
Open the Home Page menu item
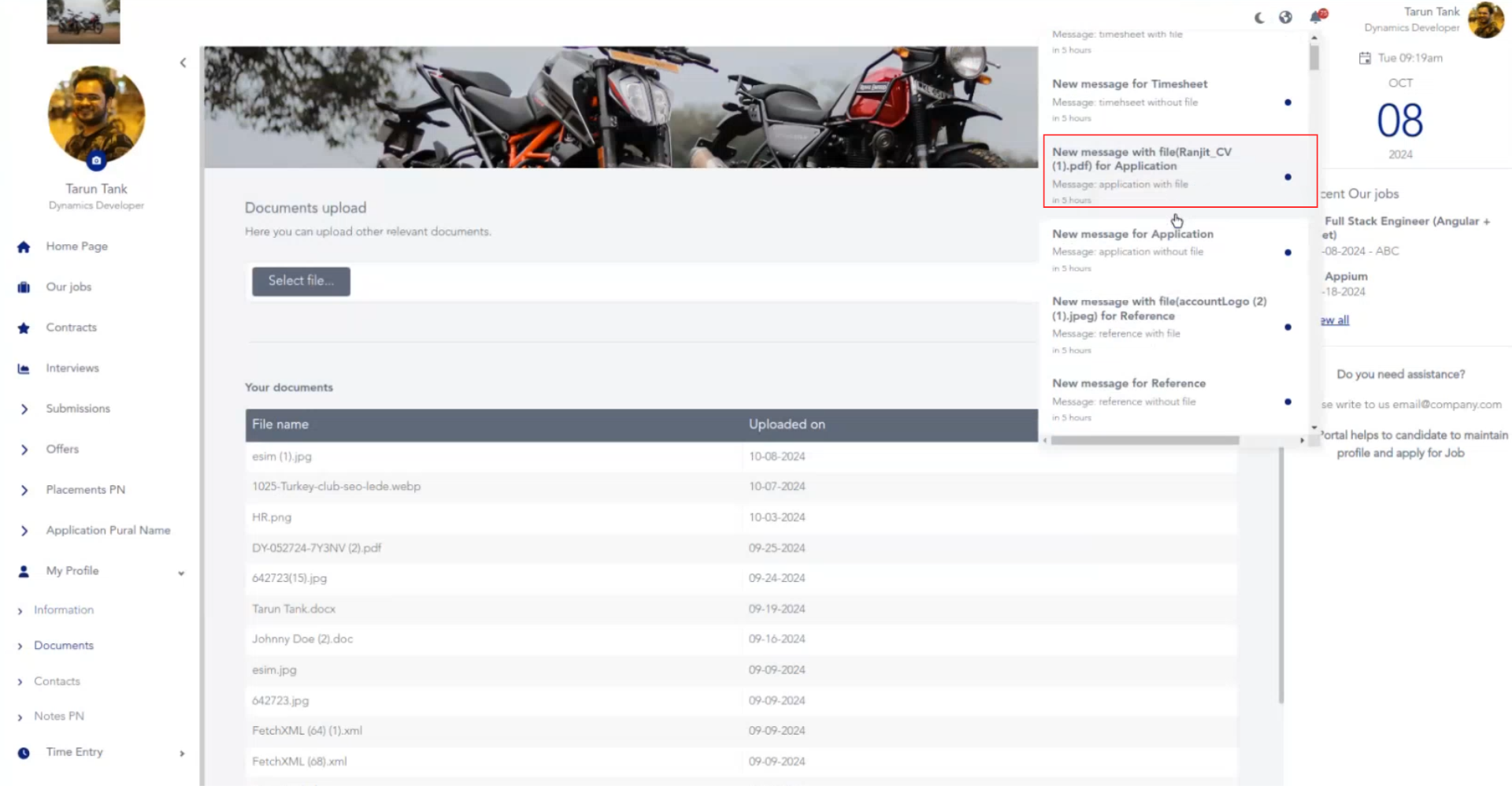click(76, 246)
